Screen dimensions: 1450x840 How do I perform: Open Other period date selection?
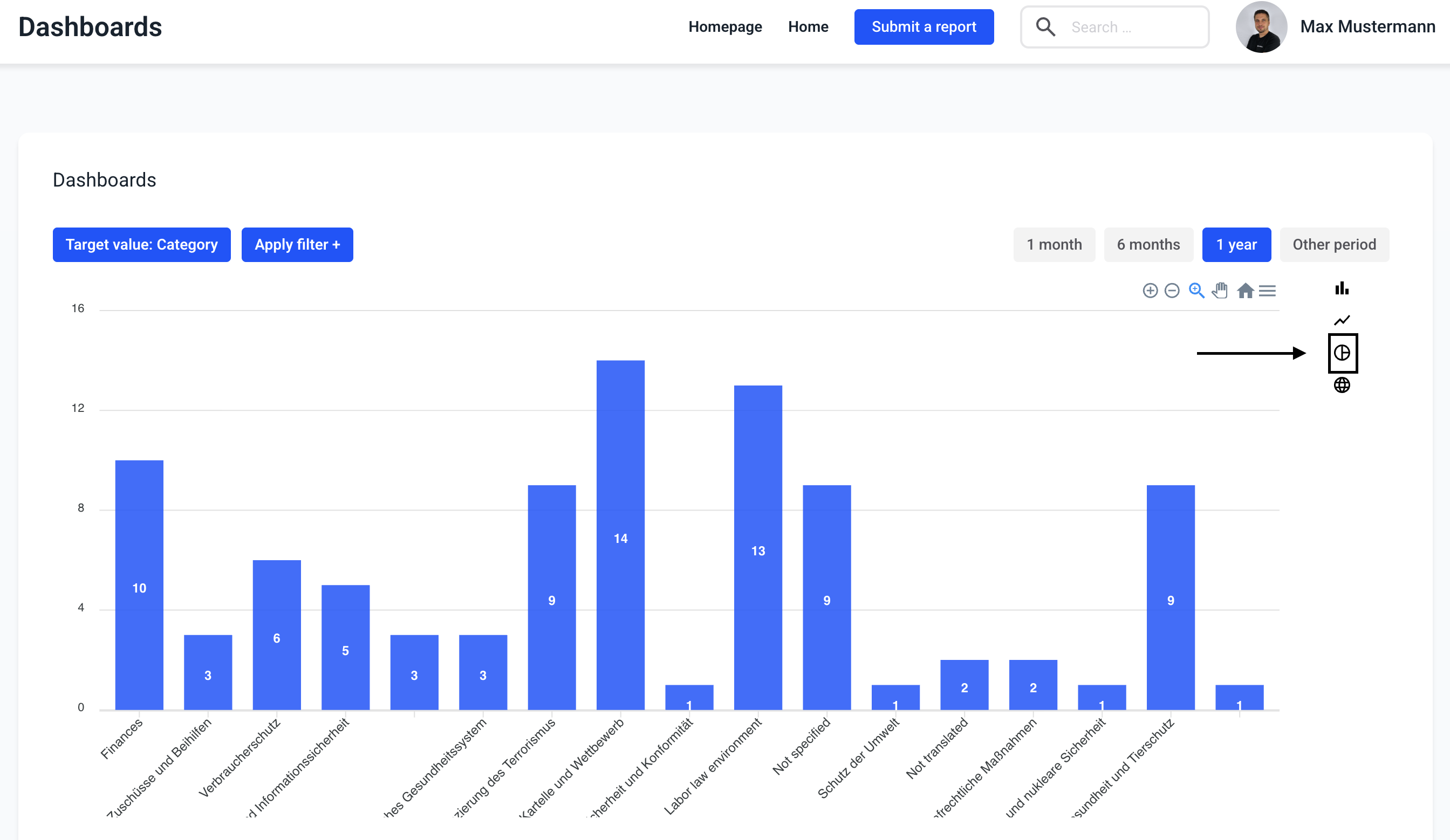(1334, 244)
